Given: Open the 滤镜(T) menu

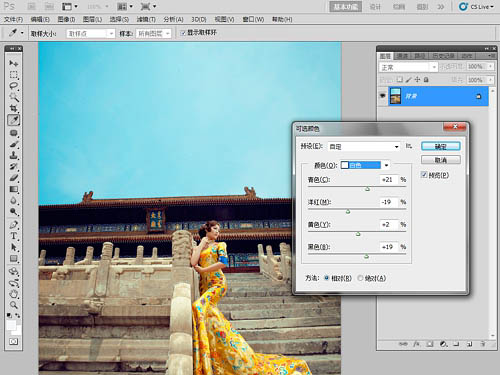Looking at the screenshot, I should [x=146, y=19].
